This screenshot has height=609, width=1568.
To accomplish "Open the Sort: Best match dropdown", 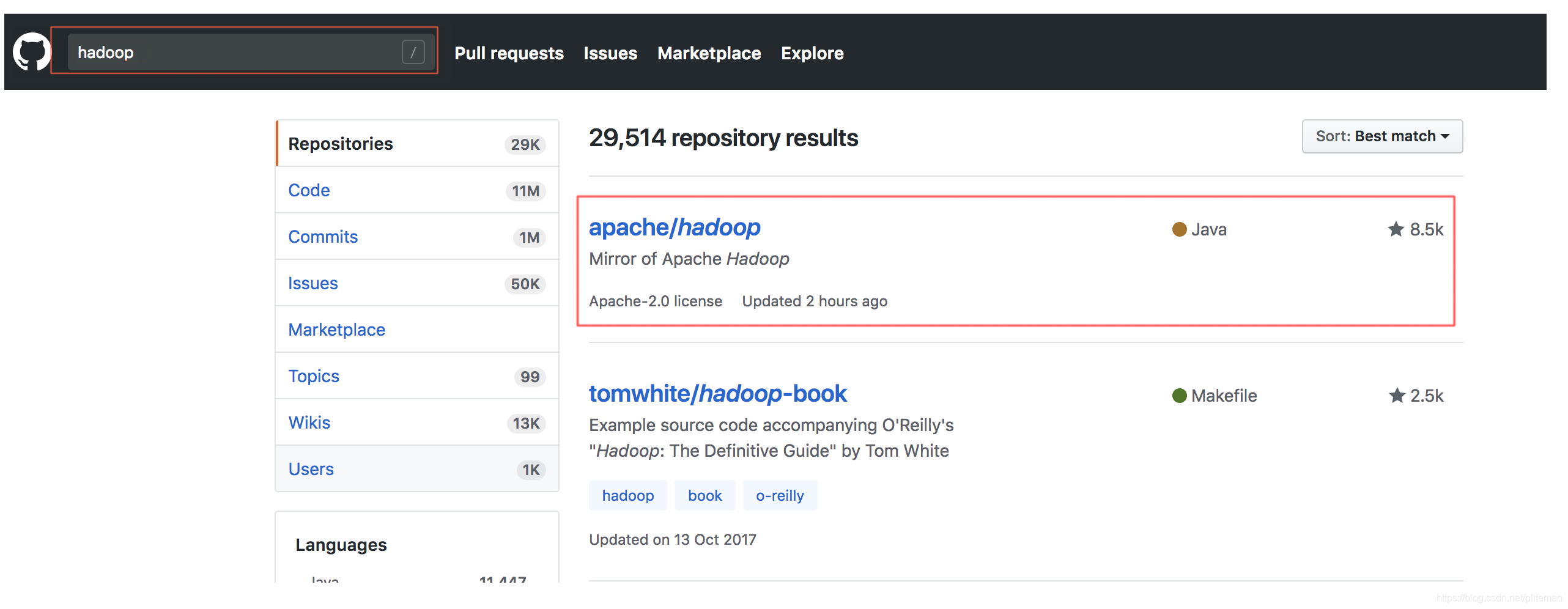I will pos(1382,136).
